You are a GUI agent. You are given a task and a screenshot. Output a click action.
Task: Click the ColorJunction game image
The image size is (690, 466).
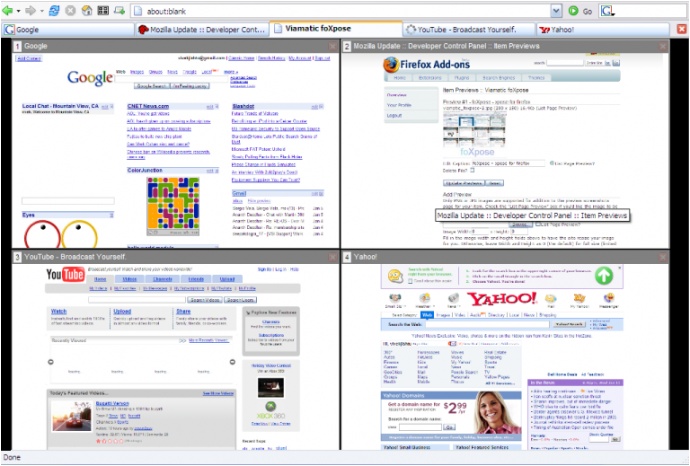tap(173, 205)
